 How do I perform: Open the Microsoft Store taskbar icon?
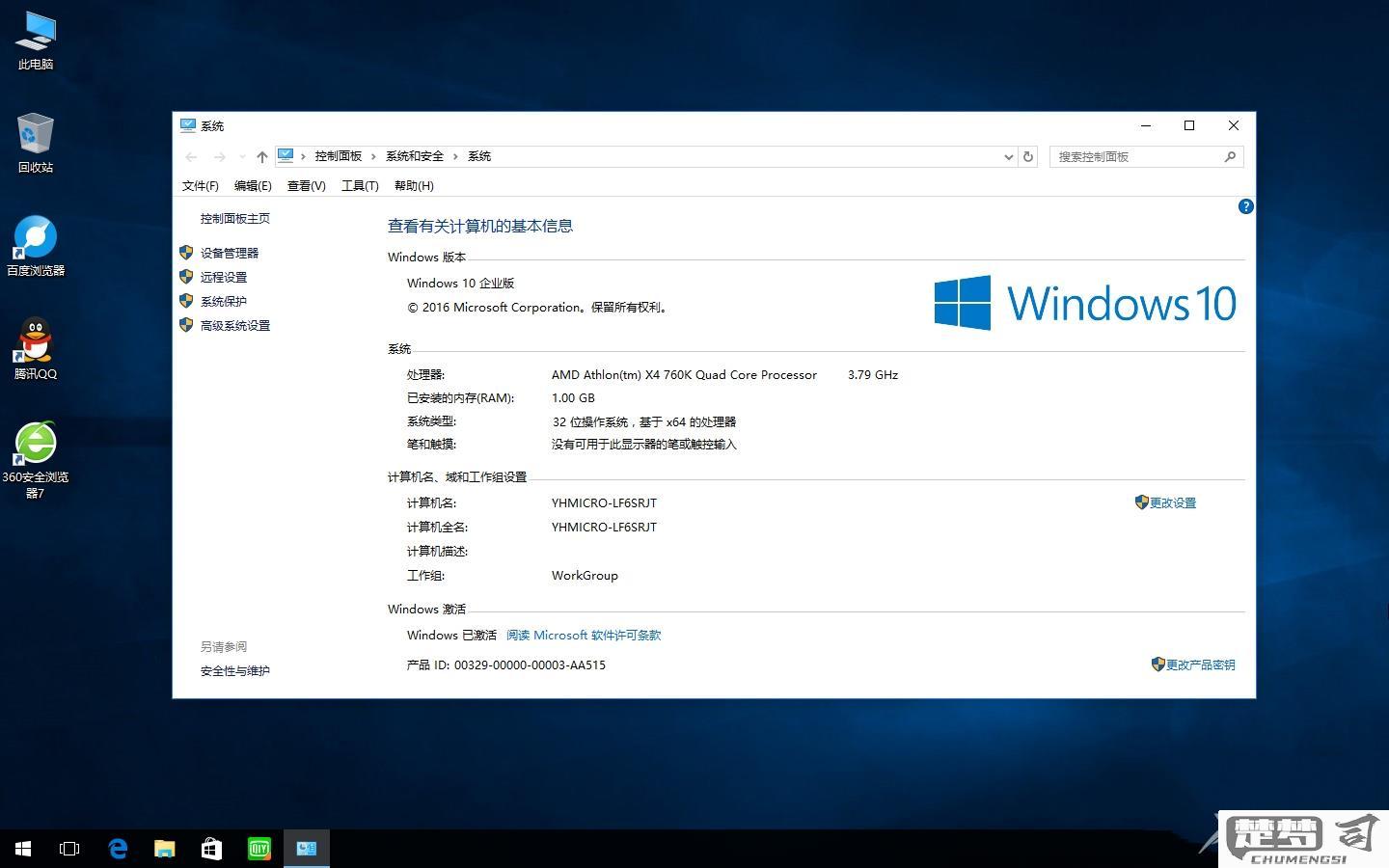(211, 849)
